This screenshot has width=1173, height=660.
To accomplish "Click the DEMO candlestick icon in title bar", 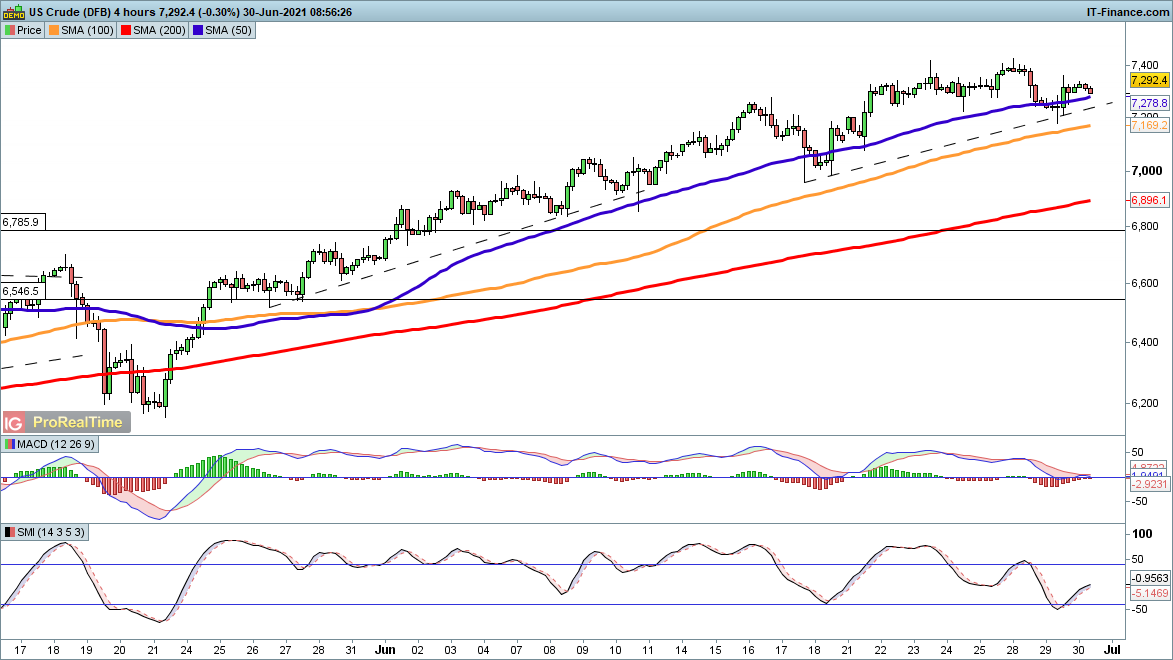I will coord(13,11).
